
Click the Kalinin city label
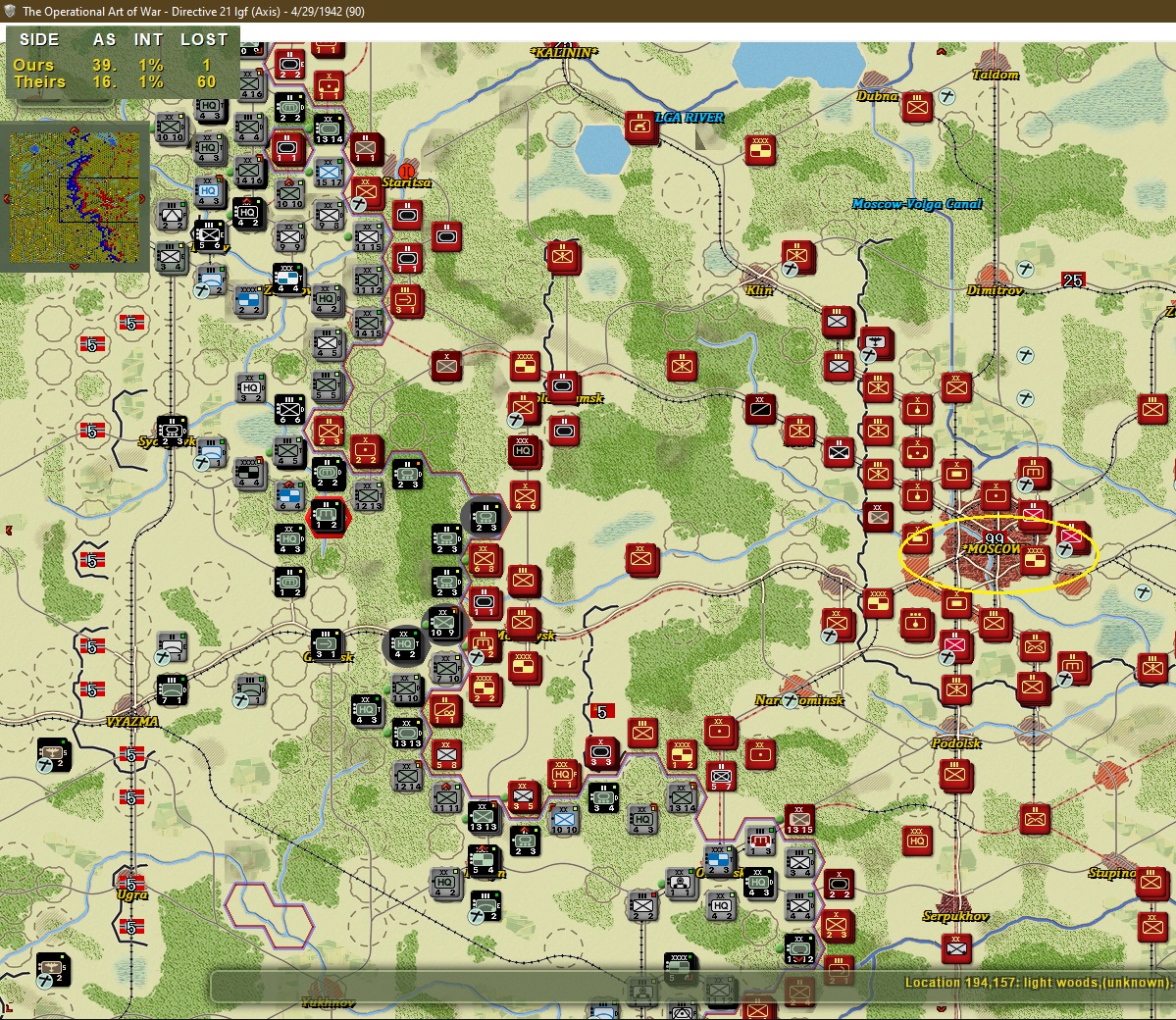click(x=564, y=53)
